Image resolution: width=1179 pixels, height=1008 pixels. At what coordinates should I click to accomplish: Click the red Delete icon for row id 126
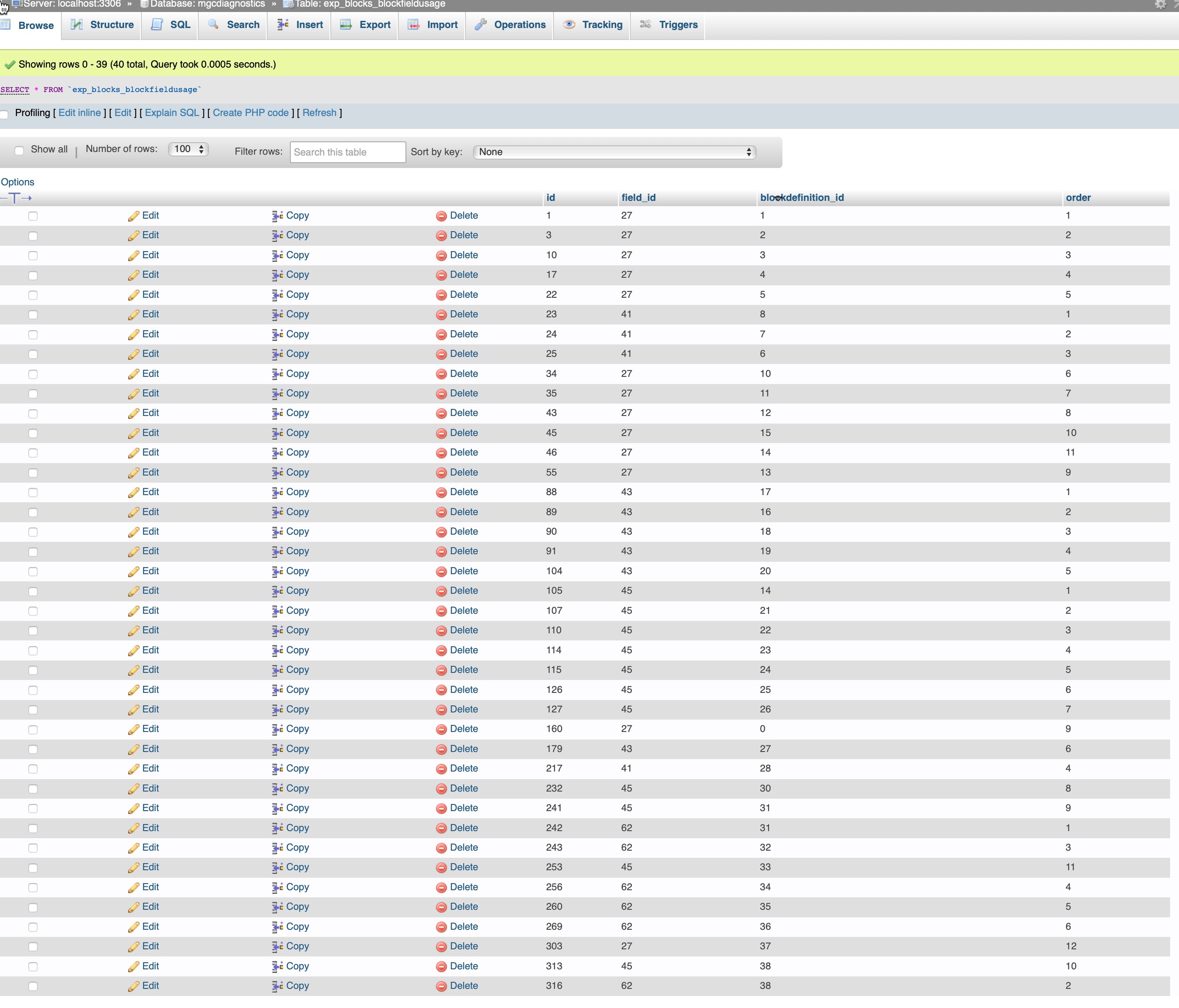(441, 690)
